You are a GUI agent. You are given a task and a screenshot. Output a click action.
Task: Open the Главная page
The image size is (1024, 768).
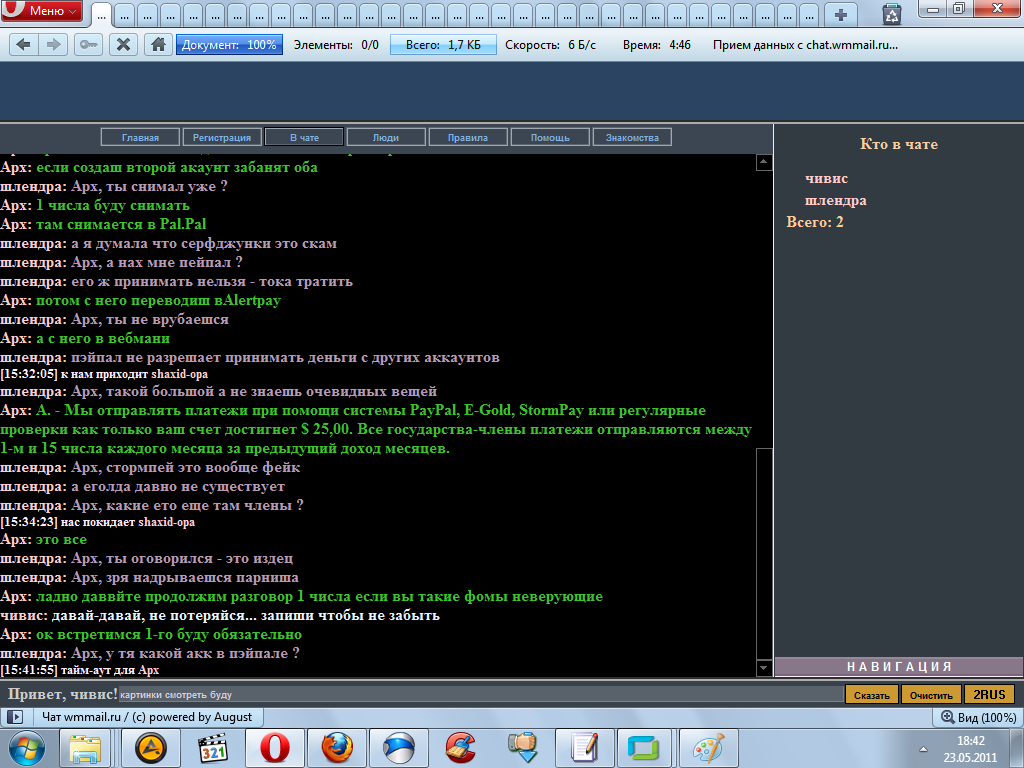140,137
